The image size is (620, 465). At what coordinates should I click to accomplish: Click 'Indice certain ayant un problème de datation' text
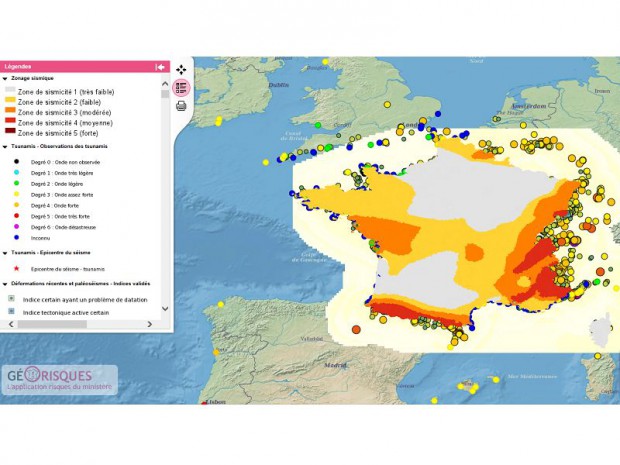pos(85,300)
